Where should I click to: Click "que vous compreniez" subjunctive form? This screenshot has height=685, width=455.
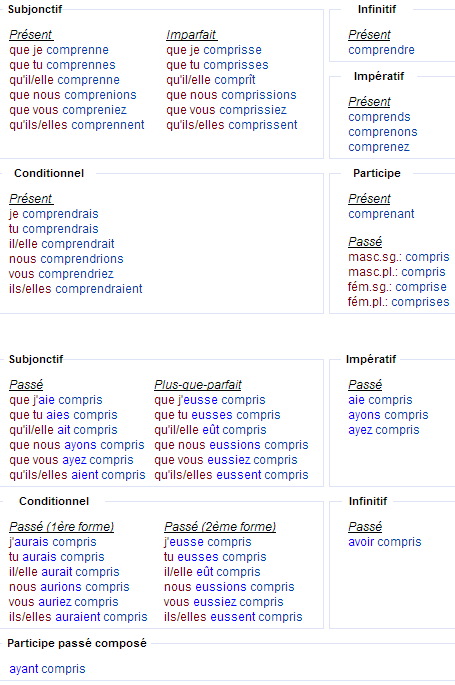click(x=68, y=110)
